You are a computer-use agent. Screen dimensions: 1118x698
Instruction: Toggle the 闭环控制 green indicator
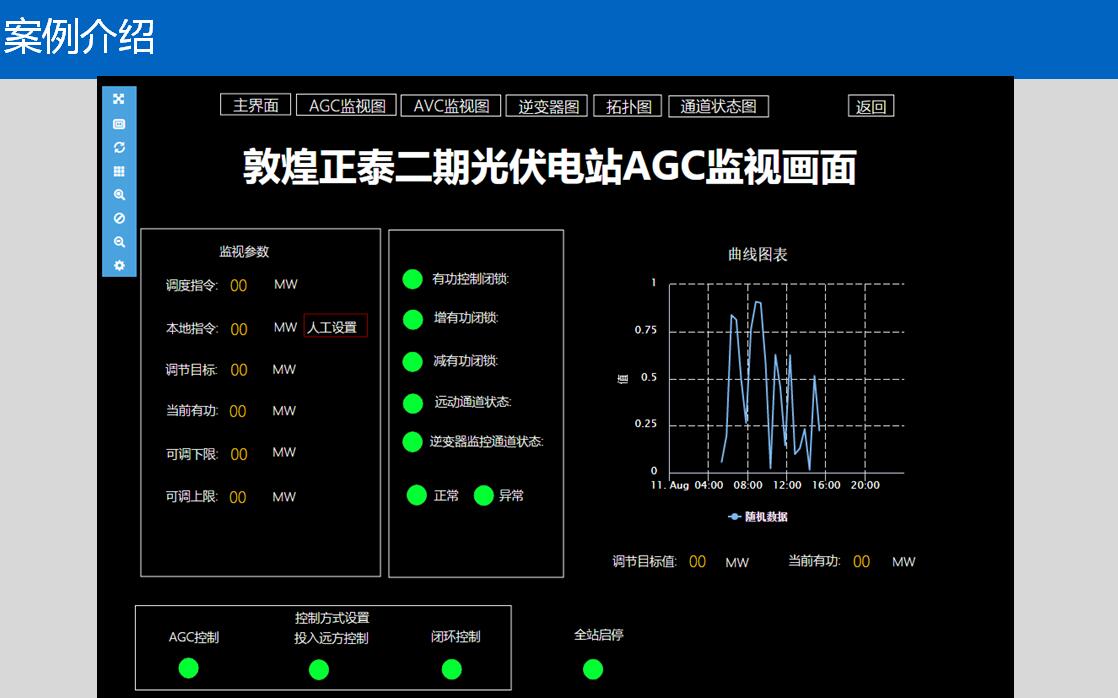pyautogui.click(x=451, y=668)
